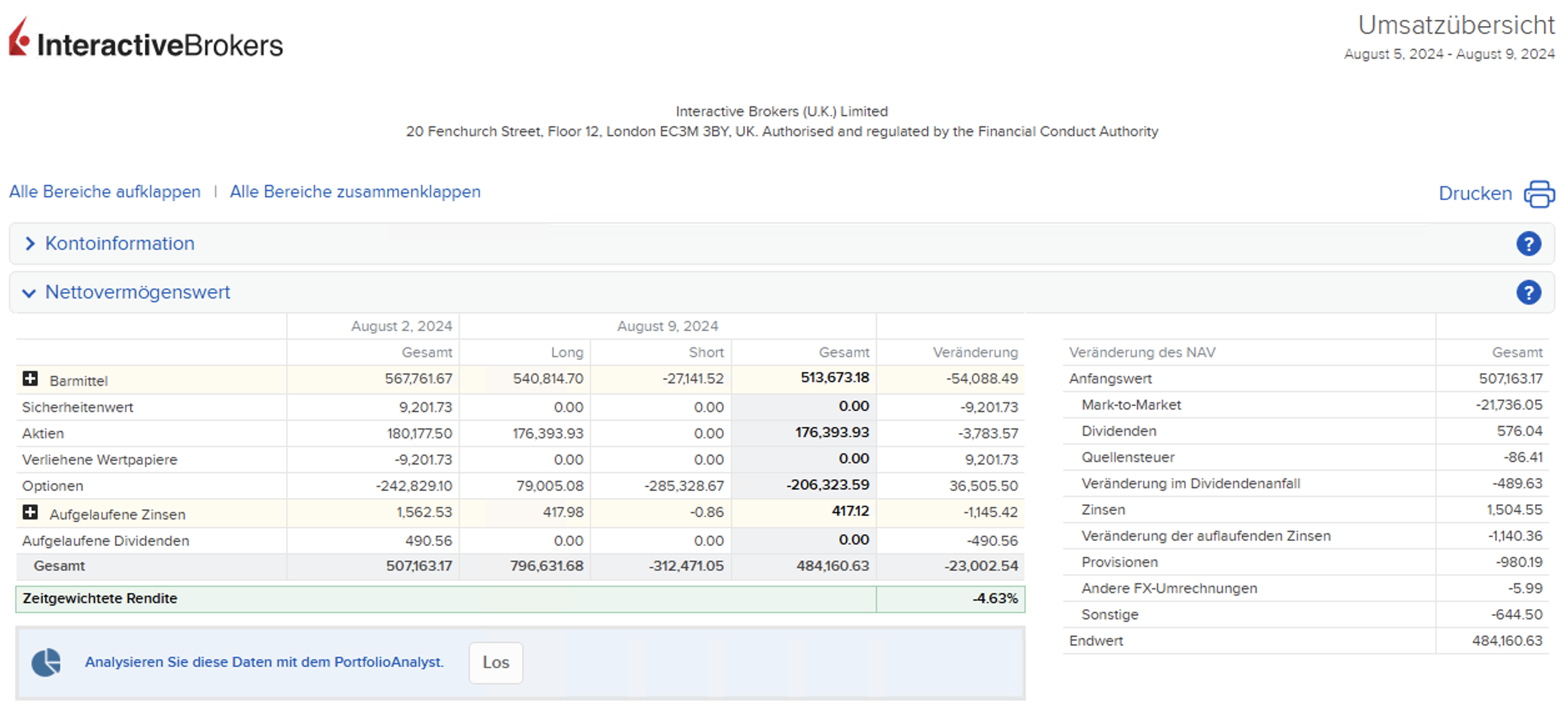Click the printer icon
The height and width of the screenshot is (712, 1568).
click(x=1539, y=194)
